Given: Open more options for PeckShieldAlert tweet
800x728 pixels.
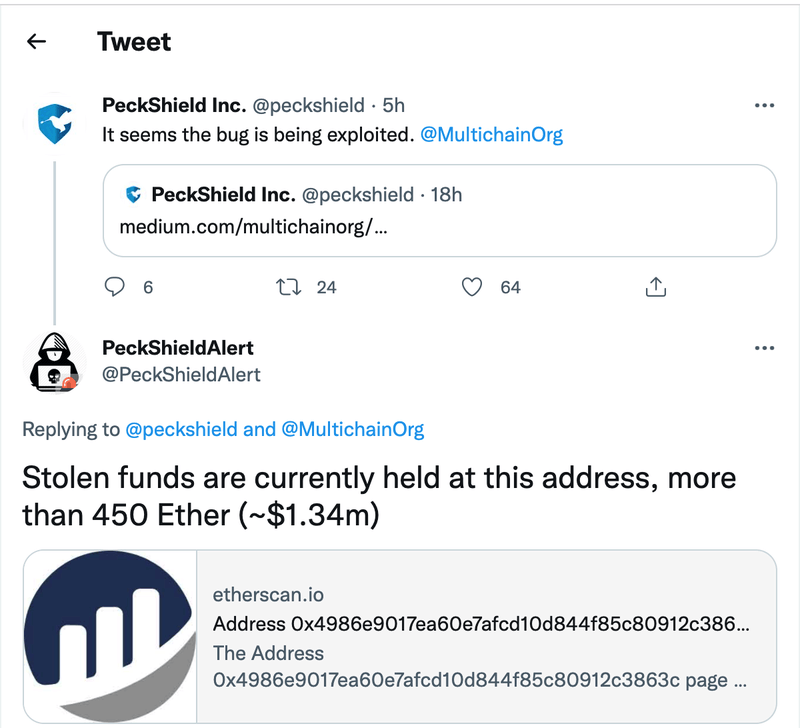Looking at the screenshot, I should tap(764, 348).
